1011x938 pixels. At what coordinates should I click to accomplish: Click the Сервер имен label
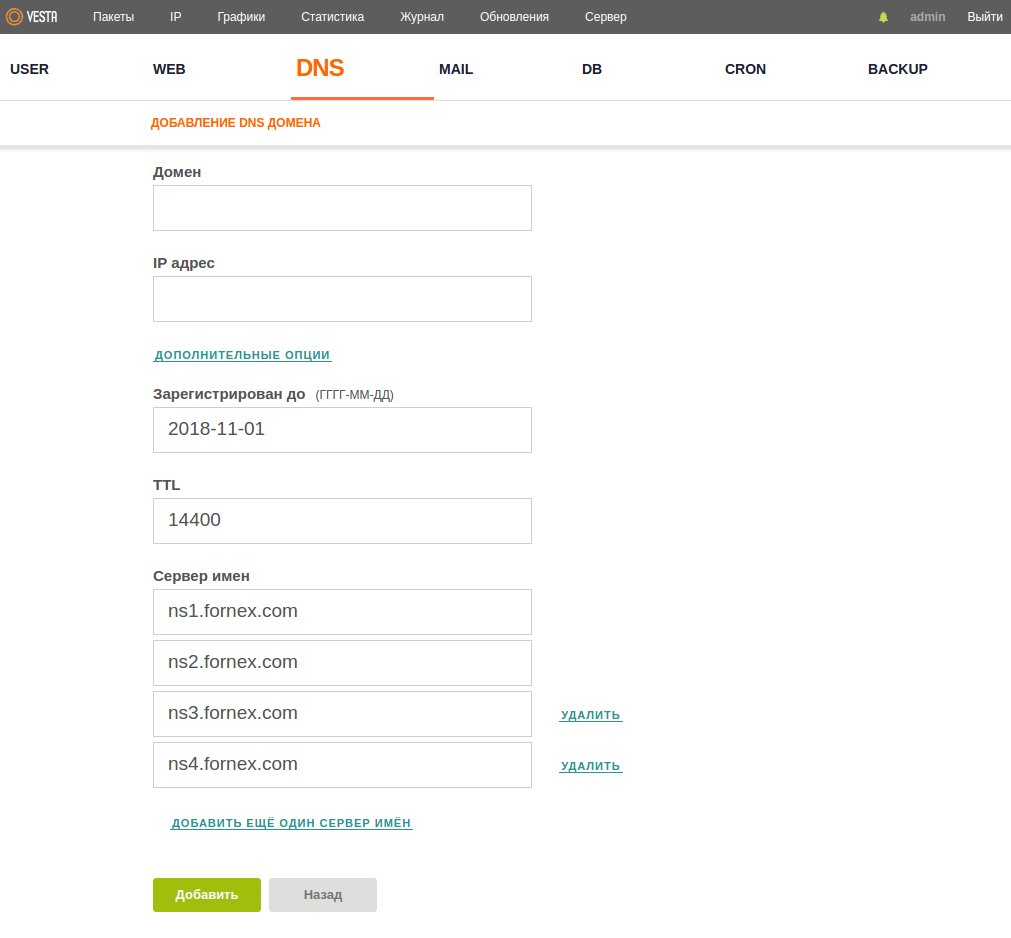coord(201,576)
